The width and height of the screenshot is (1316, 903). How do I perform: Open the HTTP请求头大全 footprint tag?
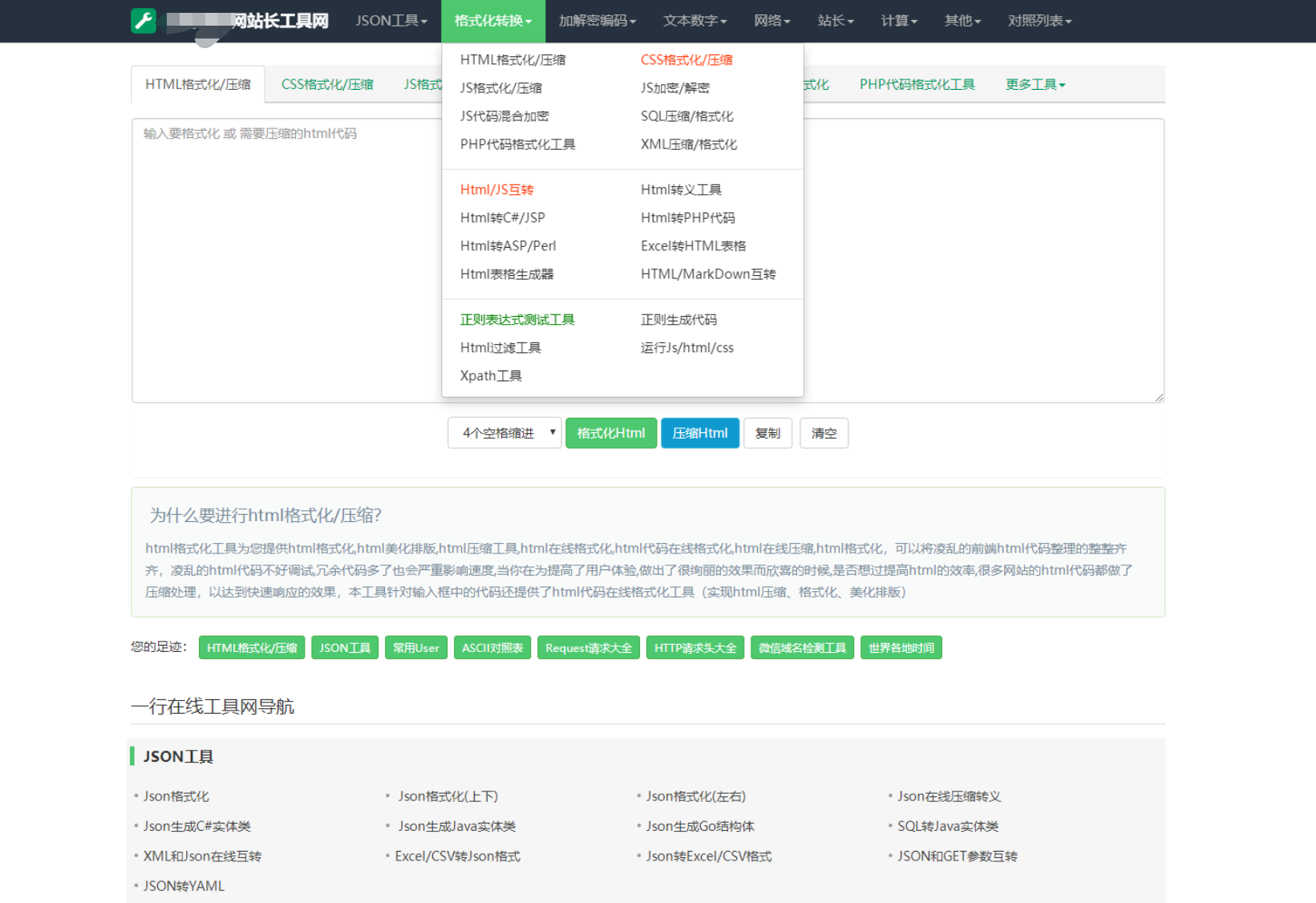tap(695, 647)
